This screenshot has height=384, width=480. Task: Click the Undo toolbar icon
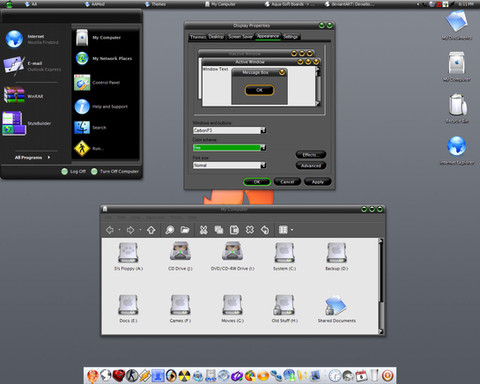(265, 230)
